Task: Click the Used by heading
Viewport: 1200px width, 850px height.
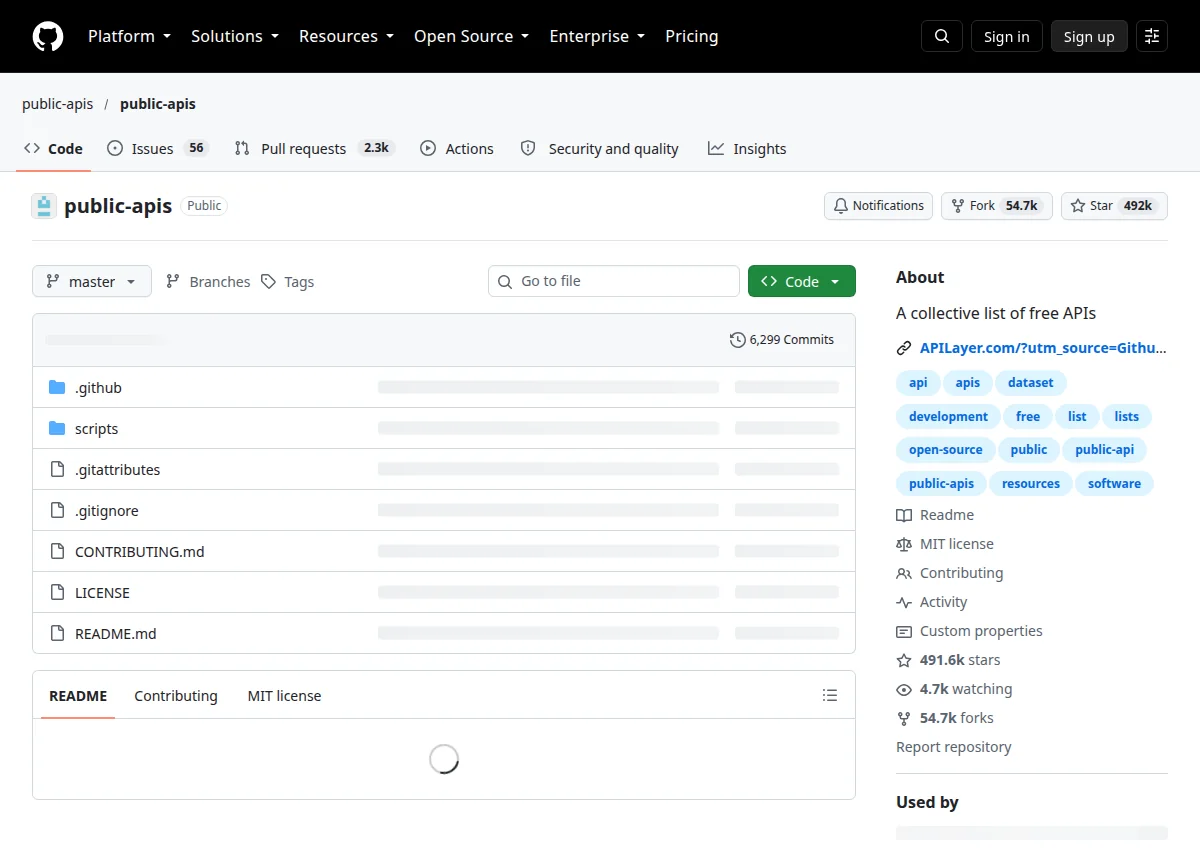Action: click(x=928, y=802)
